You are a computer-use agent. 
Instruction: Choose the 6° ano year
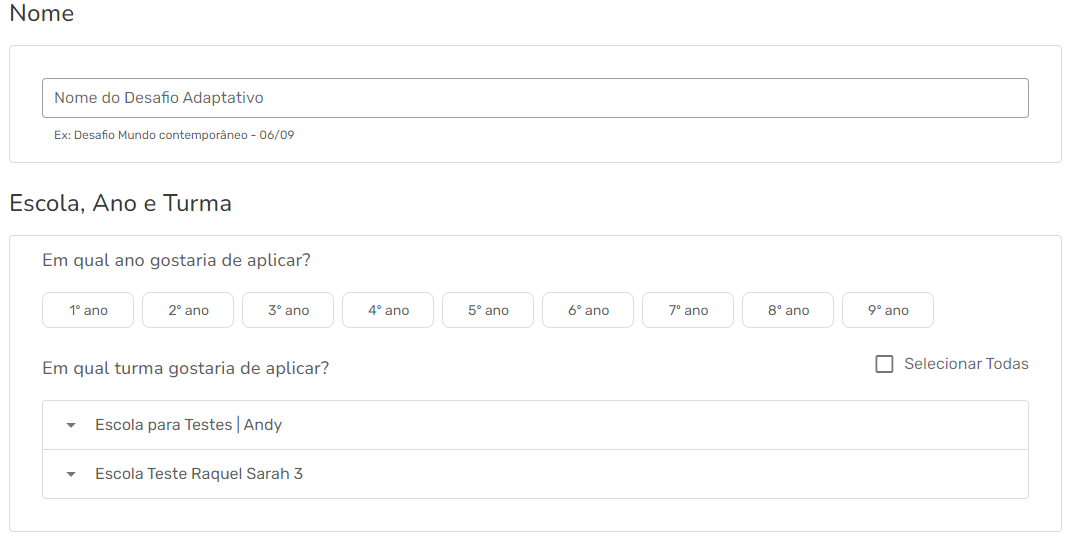coord(588,310)
